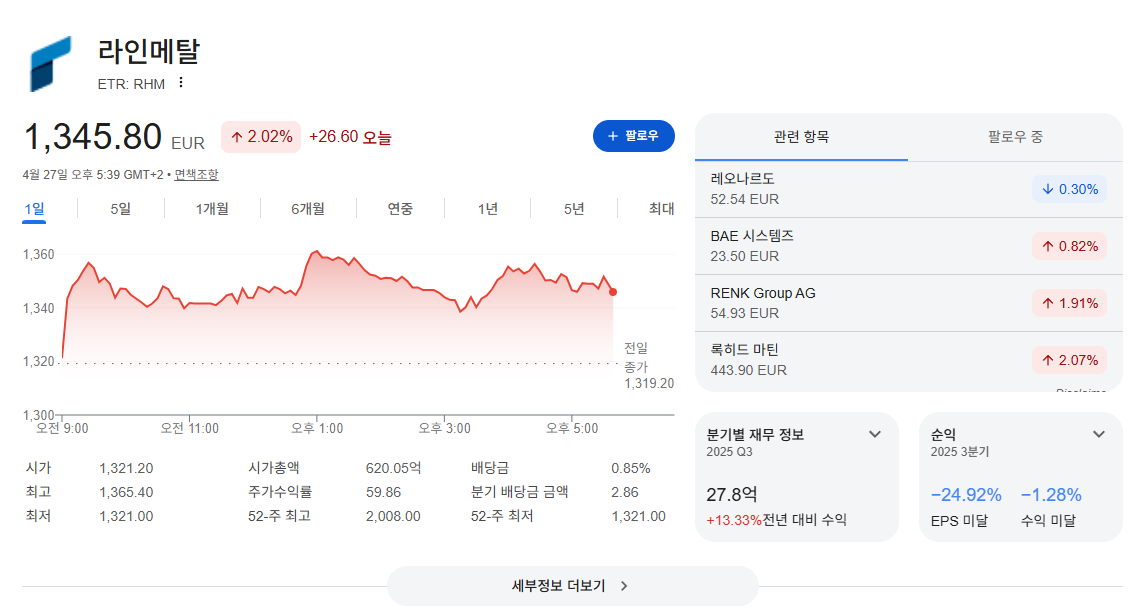Click the 레오나르도 down 0.30% badge
The width and height of the screenshot is (1134, 610).
(x=1069, y=190)
